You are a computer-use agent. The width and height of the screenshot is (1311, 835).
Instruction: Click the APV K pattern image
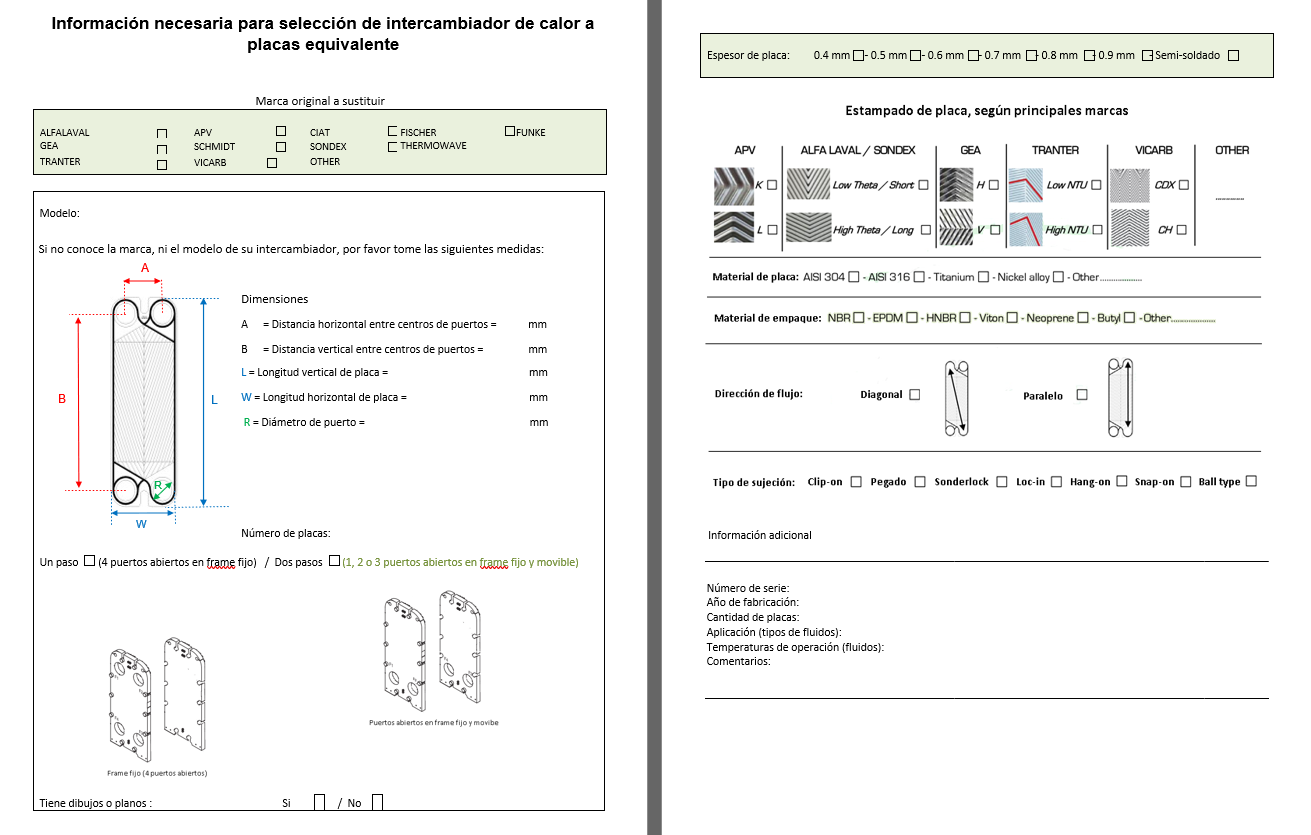734,185
